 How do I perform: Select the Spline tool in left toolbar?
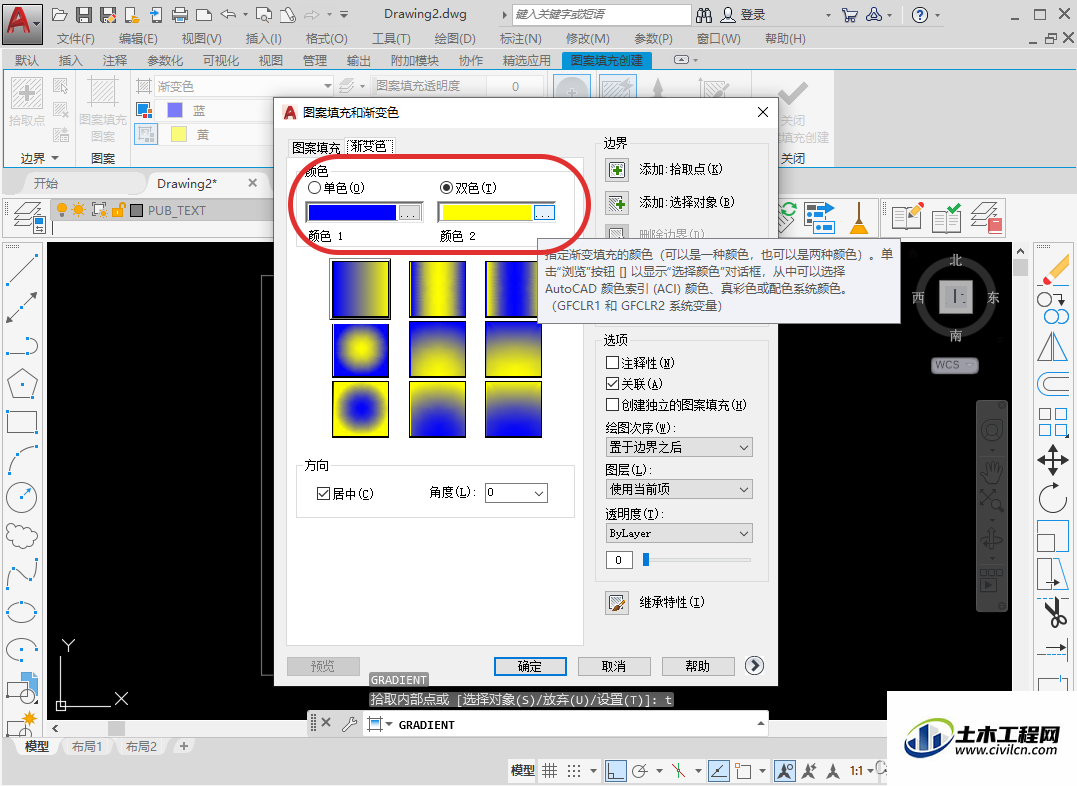[22, 574]
